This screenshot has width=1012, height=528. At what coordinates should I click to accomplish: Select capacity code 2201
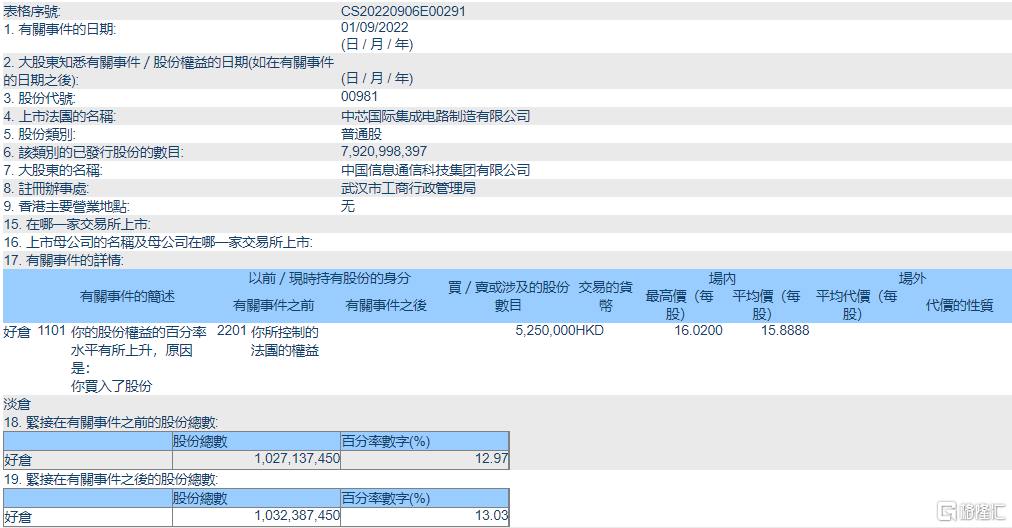232,331
